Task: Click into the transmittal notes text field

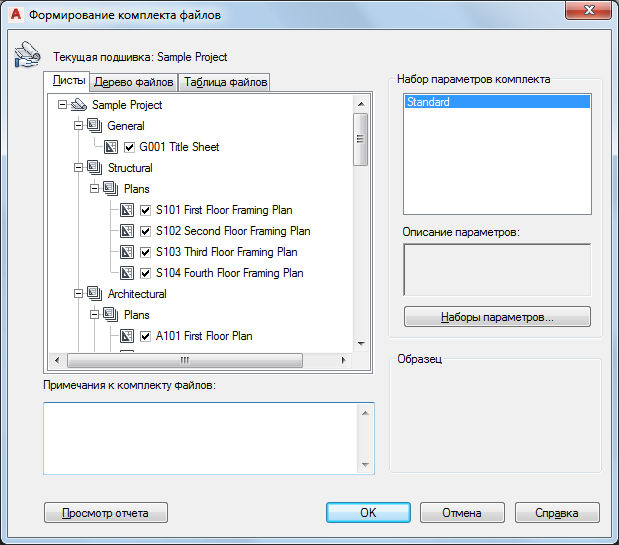Action: click(200, 438)
